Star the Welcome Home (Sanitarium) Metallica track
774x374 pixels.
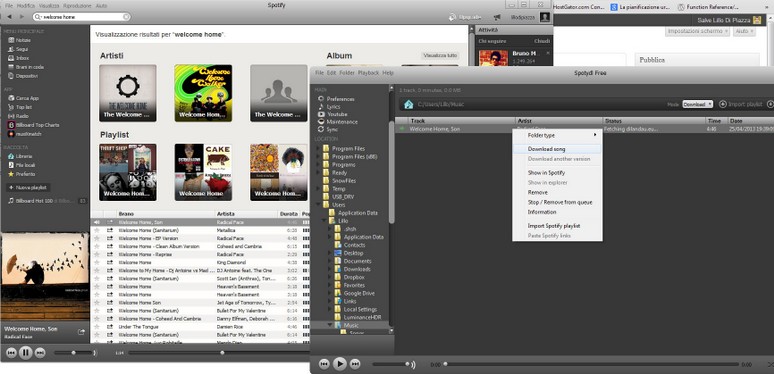pyautogui.click(x=97, y=230)
